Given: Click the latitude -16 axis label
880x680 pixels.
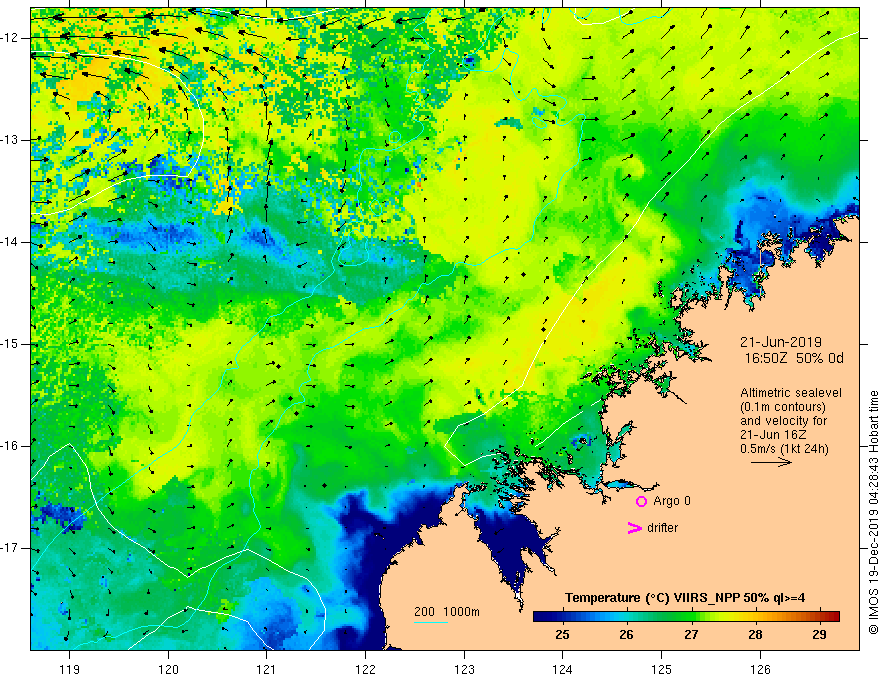Looking at the screenshot, I should pos(11,446).
